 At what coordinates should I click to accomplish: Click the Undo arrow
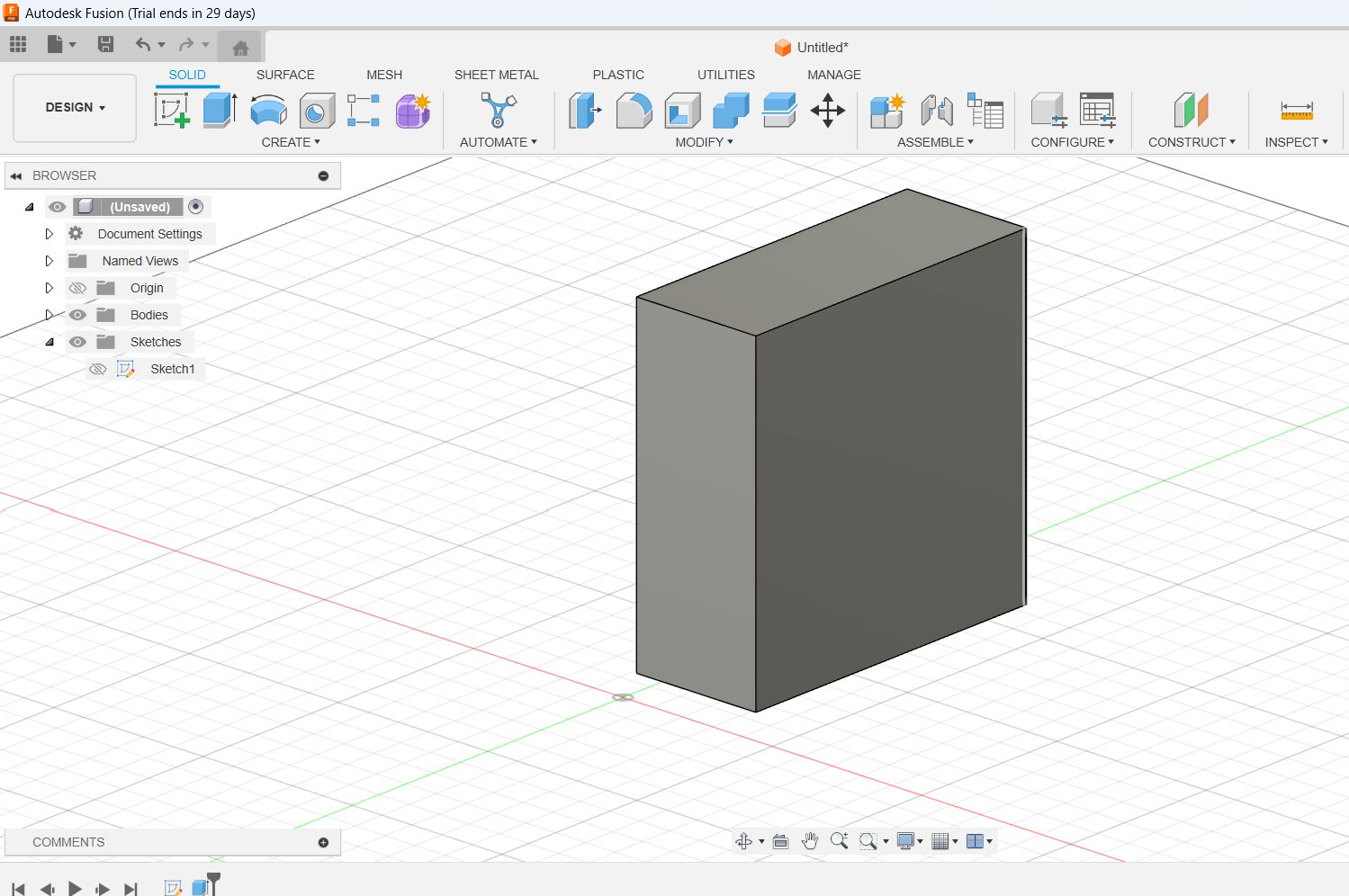click(x=143, y=44)
